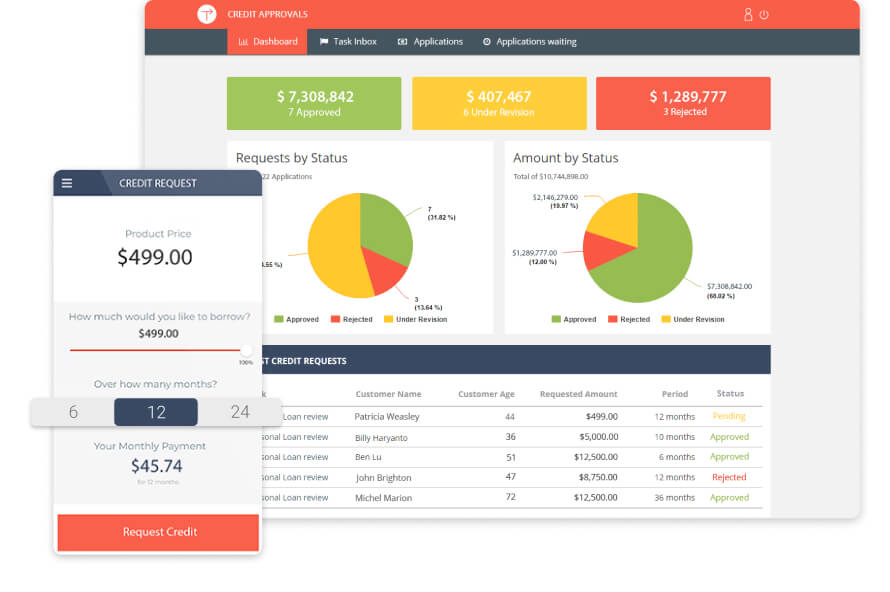
Task: Click the power logout icon
Action: coord(764,15)
